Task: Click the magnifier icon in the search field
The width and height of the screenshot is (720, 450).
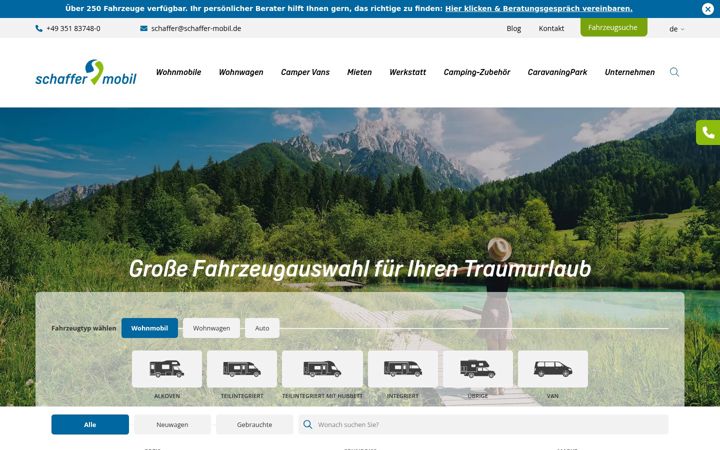Action: click(x=308, y=425)
